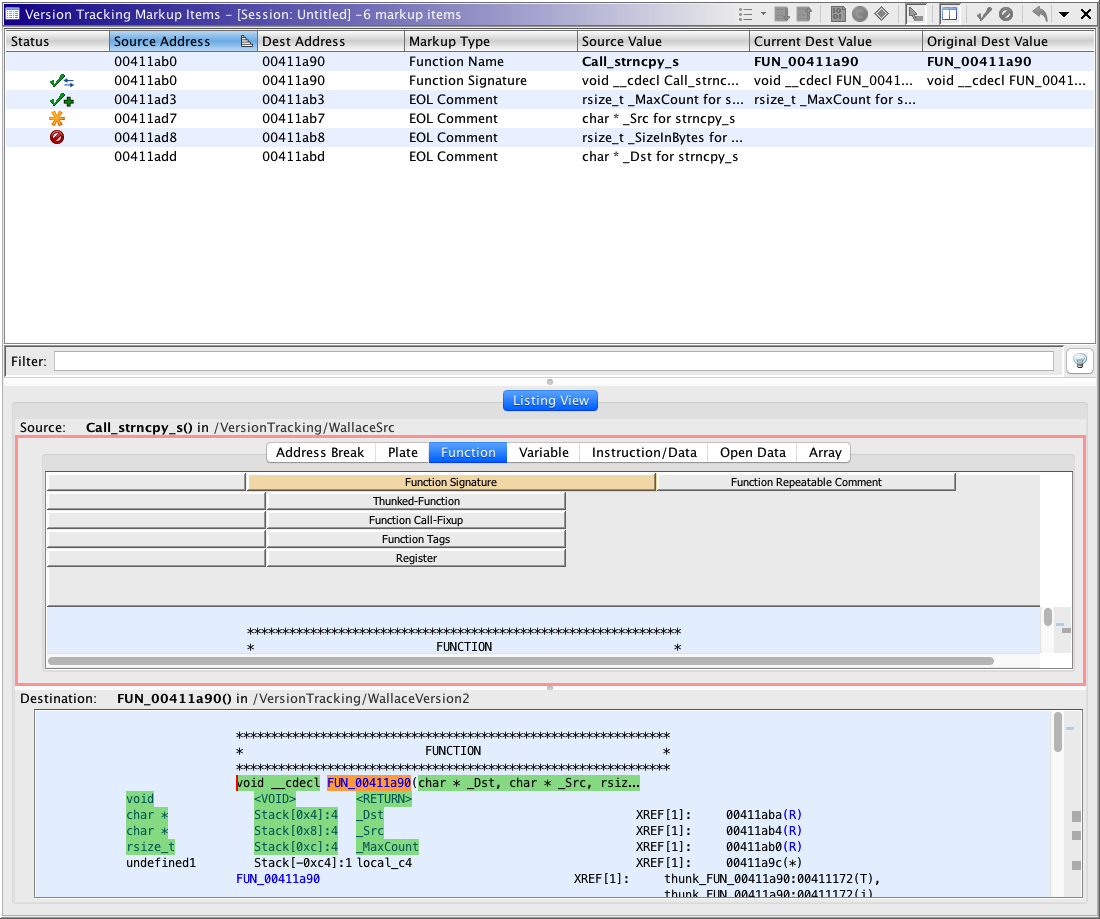Click the Function Repeatable Comment field
This screenshot has height=919, width=1100.
(806, 482)
